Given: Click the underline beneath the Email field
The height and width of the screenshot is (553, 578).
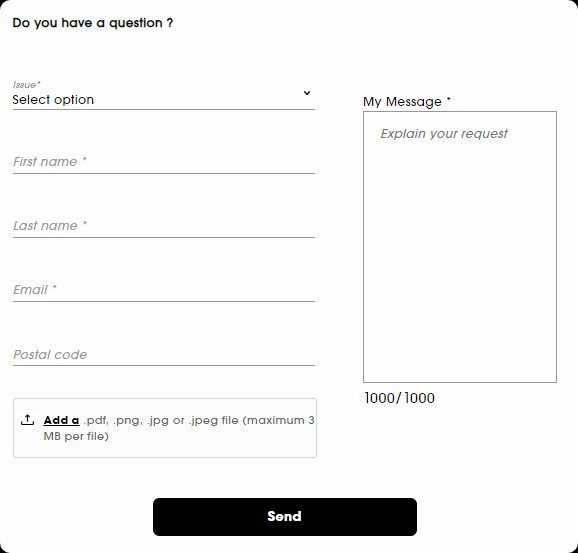Looking at the screenshot, I should tap(164, 301).
